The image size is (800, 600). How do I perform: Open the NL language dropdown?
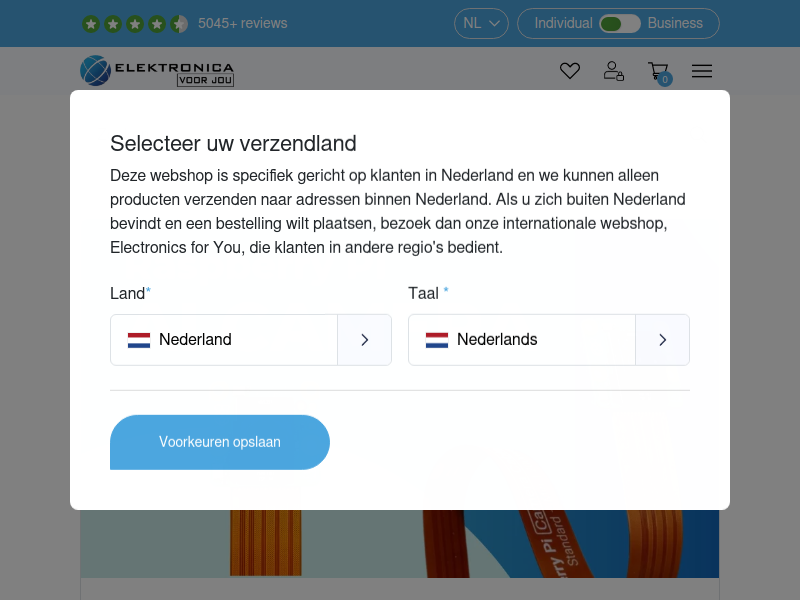pyautogui.click(x=481, y=23)
